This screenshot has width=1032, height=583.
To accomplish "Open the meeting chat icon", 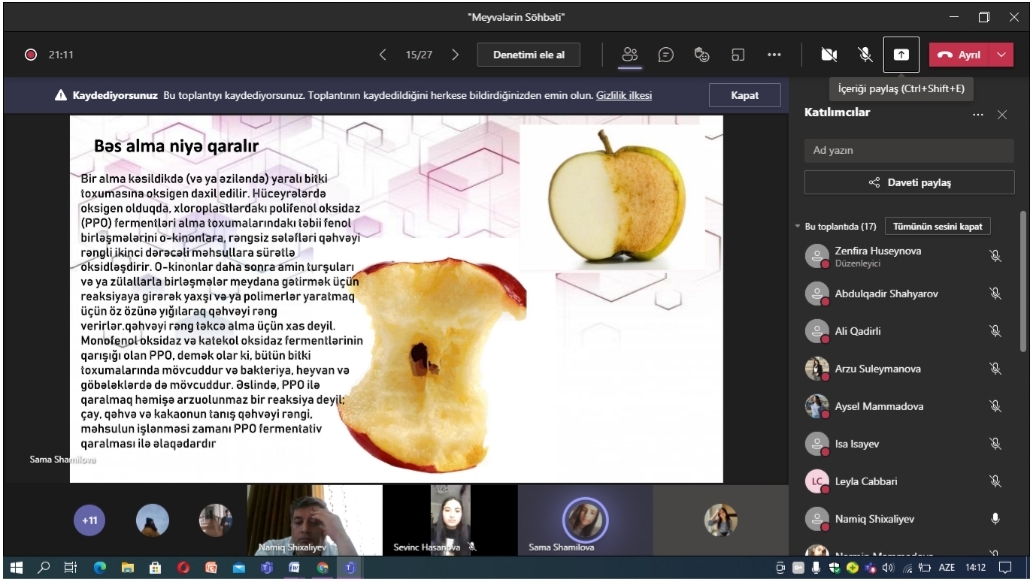I will [x=665, y=55].
